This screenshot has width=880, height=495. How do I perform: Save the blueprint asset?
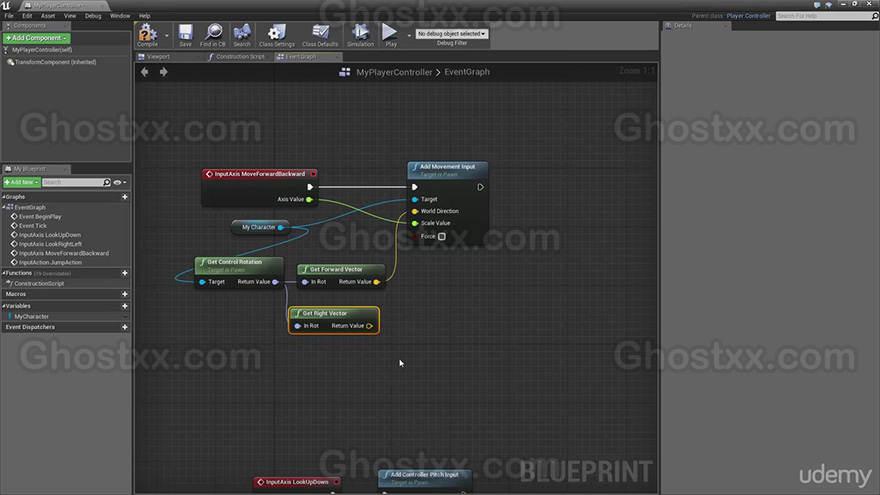(x=185, y=35)
